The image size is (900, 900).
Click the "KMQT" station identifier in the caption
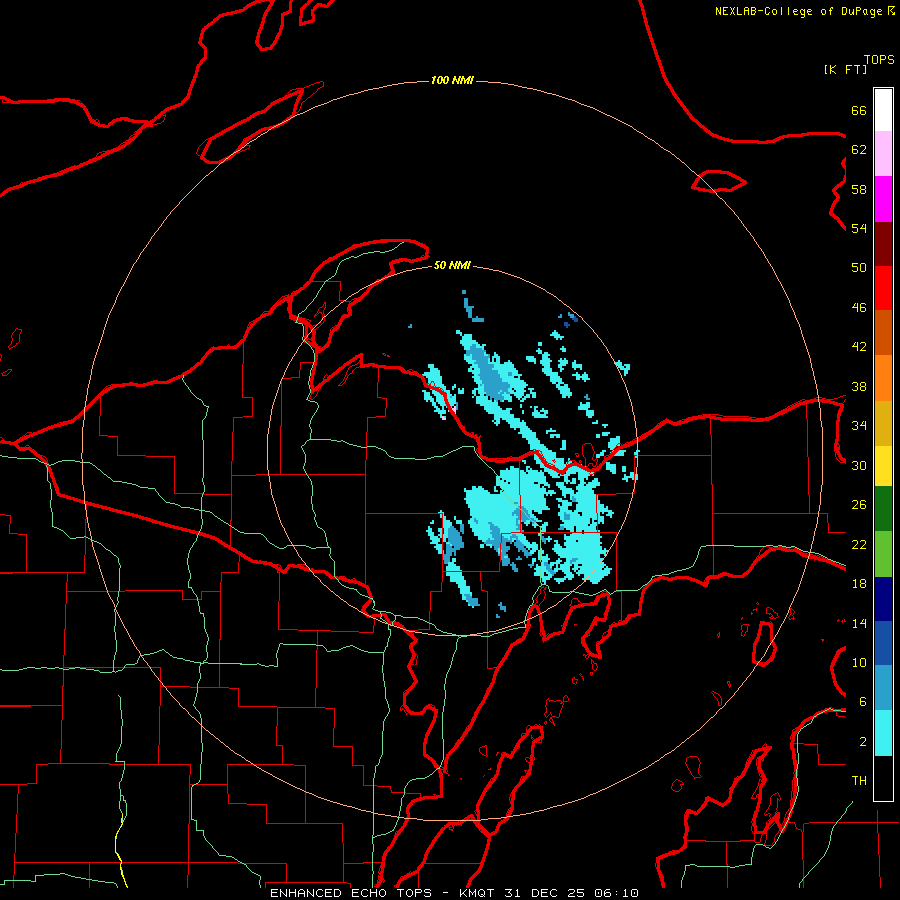(478, 893)
